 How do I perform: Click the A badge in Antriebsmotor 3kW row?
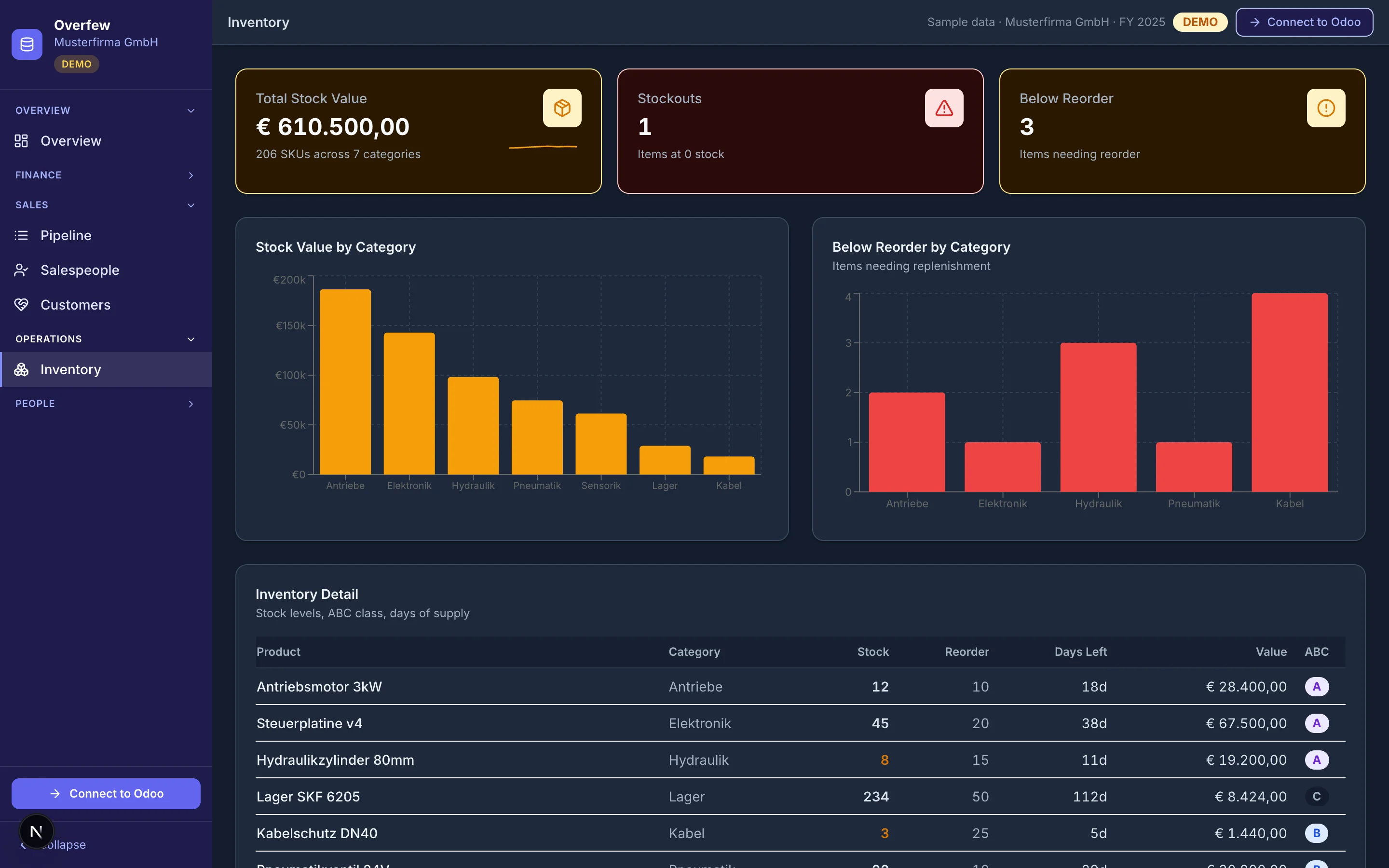[x=1317, y=687]
